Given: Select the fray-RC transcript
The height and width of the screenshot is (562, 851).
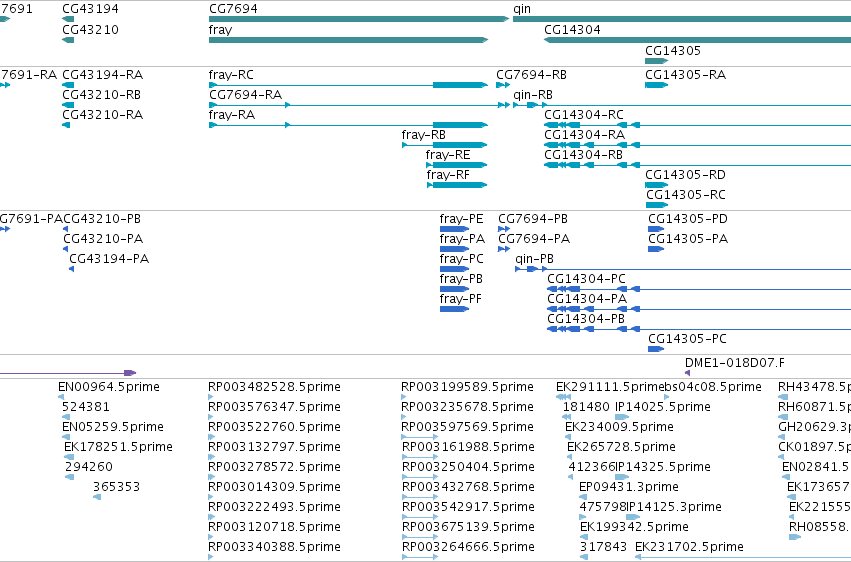Looking at the screenshot, I should [348, 85].
